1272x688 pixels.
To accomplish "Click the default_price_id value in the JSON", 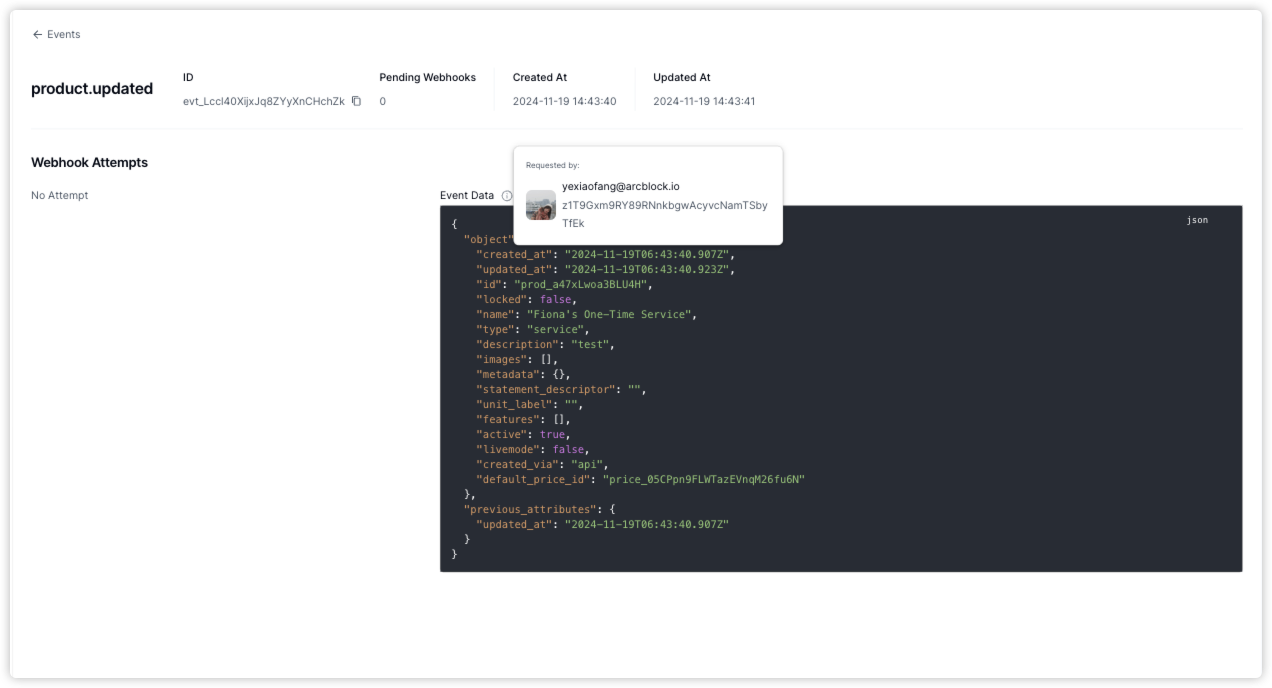I will pyautogui.click(x=703, y=479).
